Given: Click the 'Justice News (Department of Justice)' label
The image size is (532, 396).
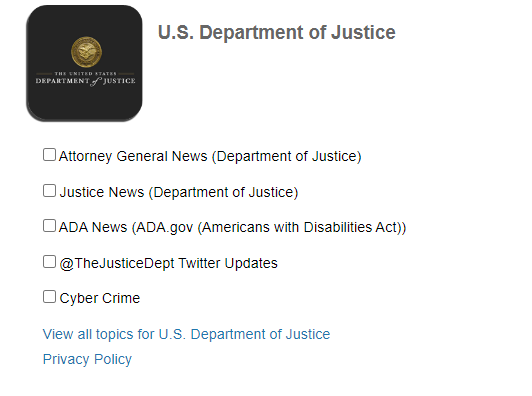Looking at the screenshot, I should pyautogui.click(x=179, y=192).
